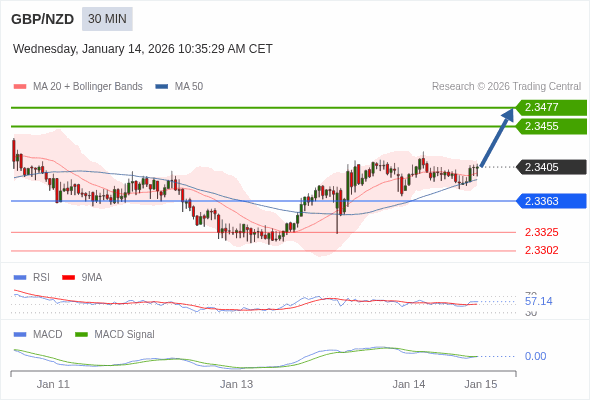Click the Jan 11 date axis label

53,385
